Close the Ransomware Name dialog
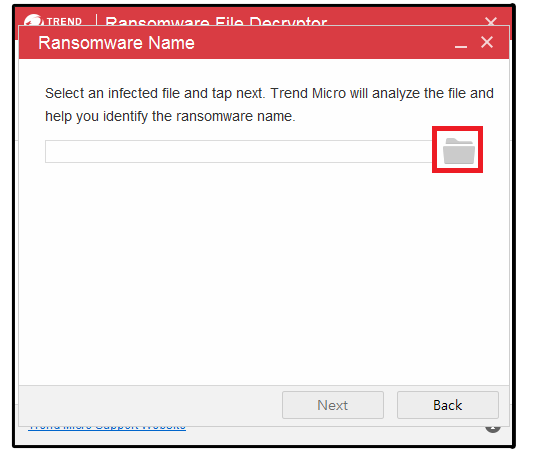The height and width of the screenshot is (469, 539). click(x=487, y=42)
